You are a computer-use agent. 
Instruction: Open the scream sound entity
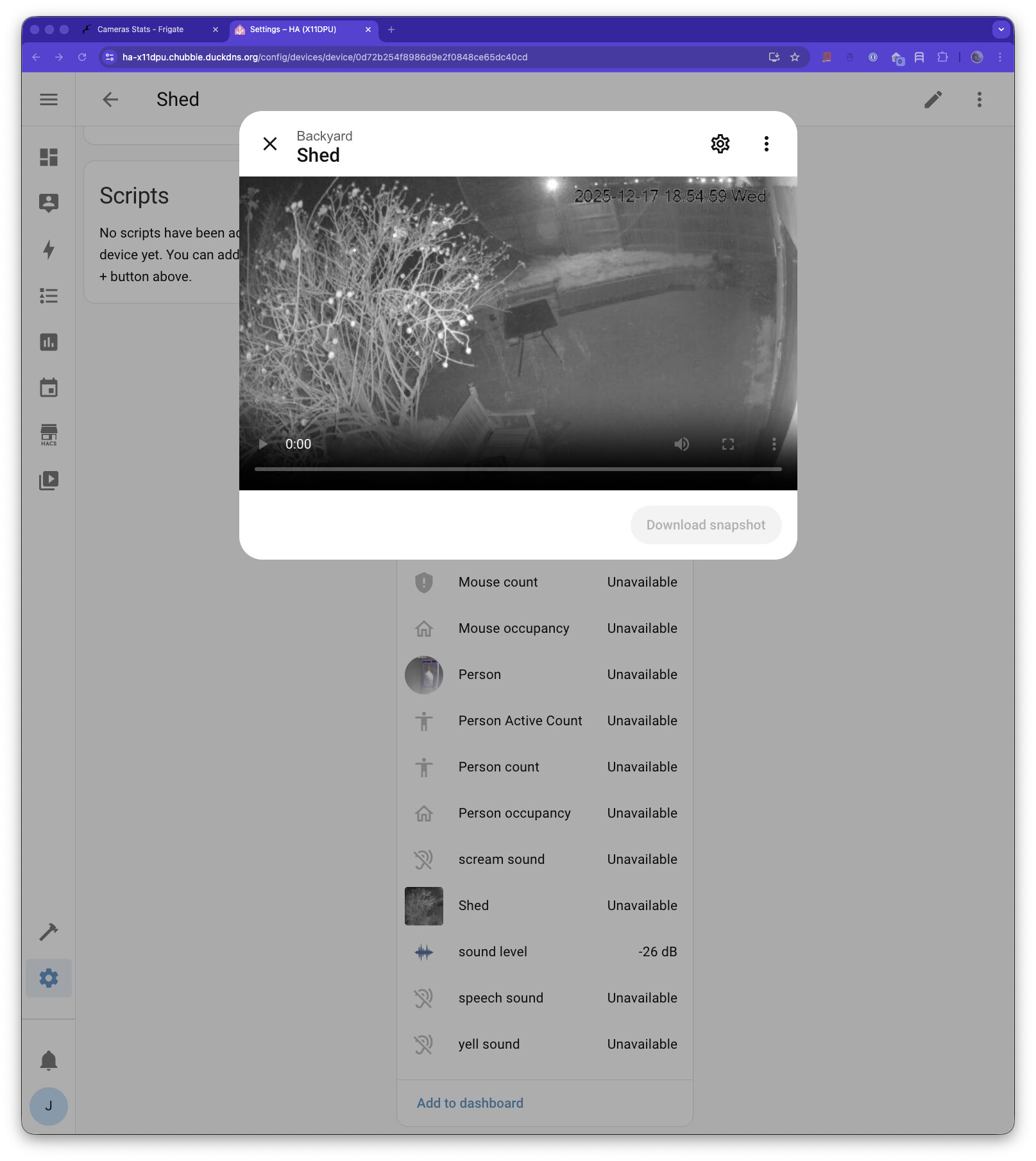pos(545,859)
